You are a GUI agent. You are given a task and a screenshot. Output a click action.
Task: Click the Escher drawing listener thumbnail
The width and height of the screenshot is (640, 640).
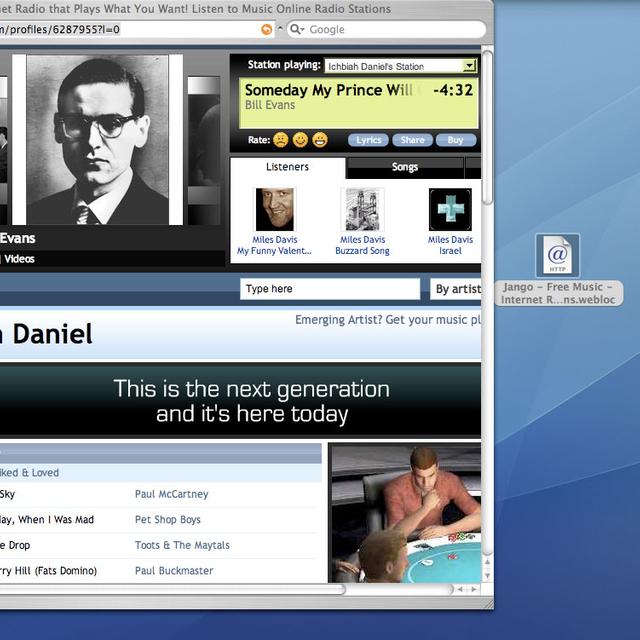[362, 209]
